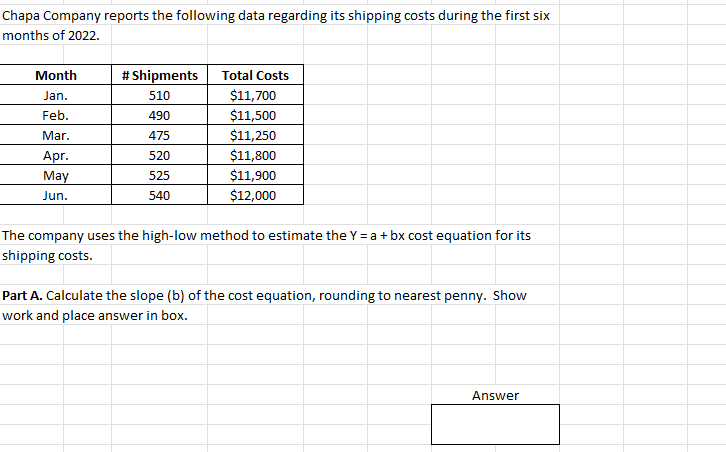Select shipments cell showing 540

click(x=159, y=195)
